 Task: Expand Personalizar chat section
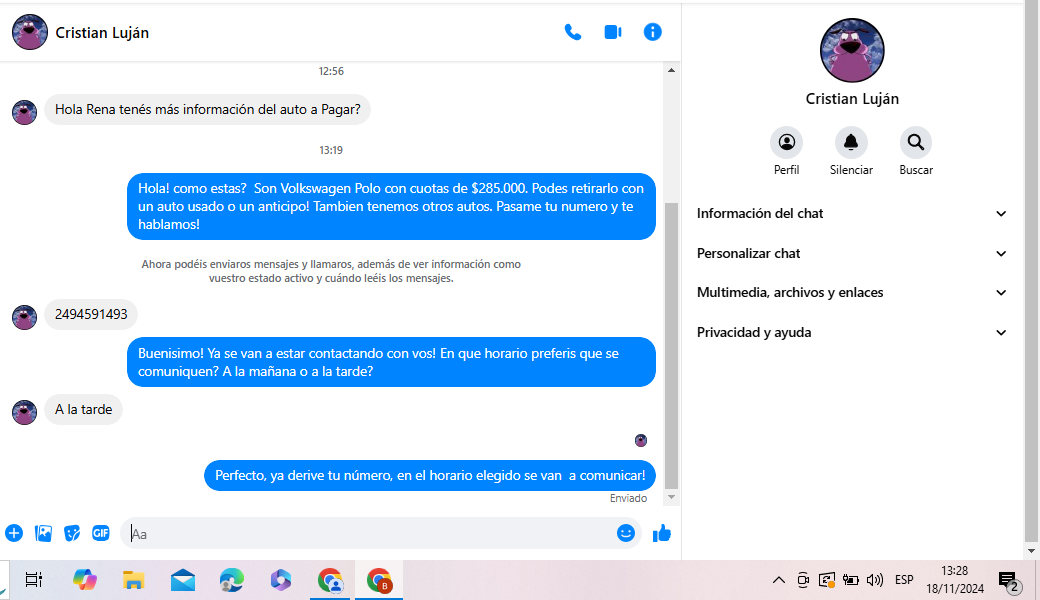[x=852, y=253]
